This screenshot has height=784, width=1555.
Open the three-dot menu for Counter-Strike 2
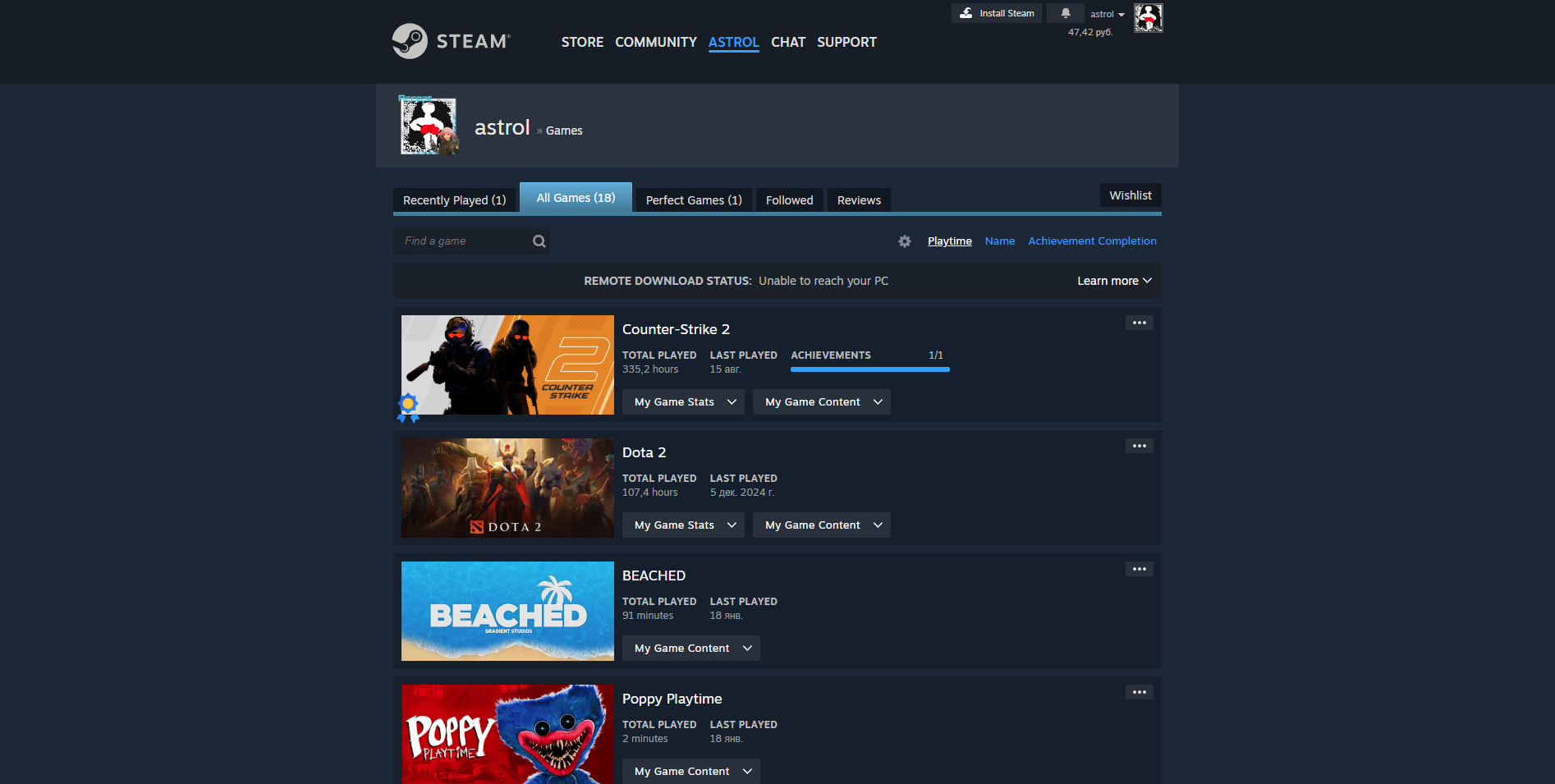[x=1140, y=323]
